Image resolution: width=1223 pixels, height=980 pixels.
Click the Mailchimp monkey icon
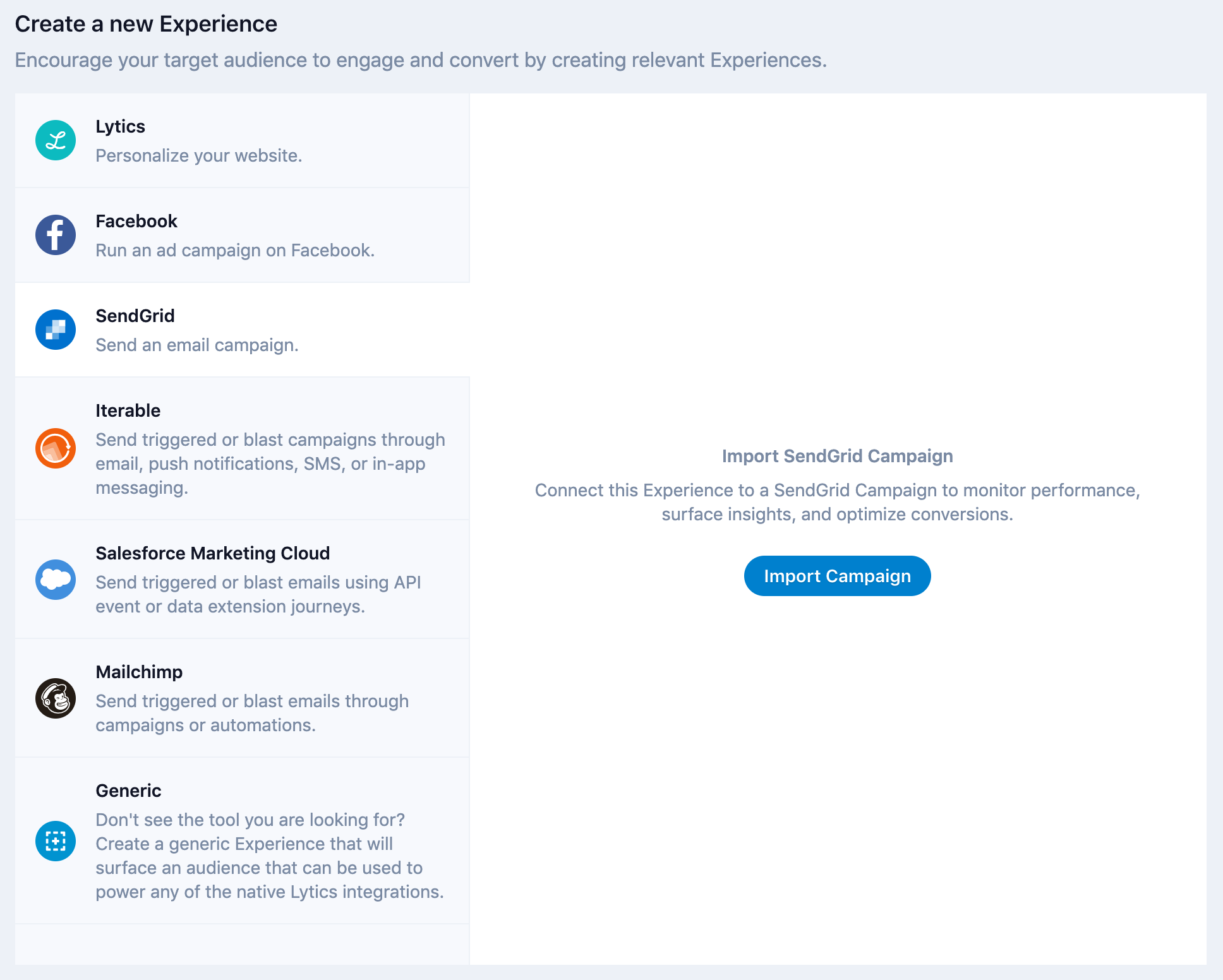[56, 698]
